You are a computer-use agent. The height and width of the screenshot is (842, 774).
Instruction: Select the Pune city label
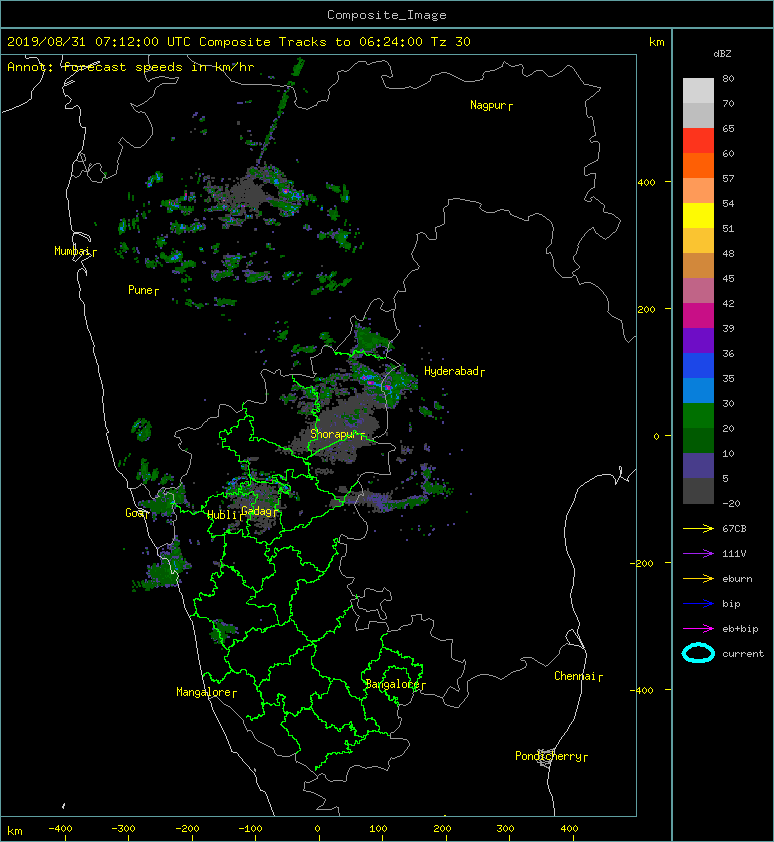(143, 291)
